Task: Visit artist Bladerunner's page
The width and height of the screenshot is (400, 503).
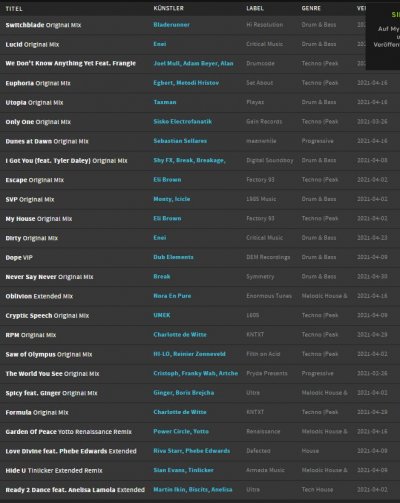Action: (x=171, y=25)
